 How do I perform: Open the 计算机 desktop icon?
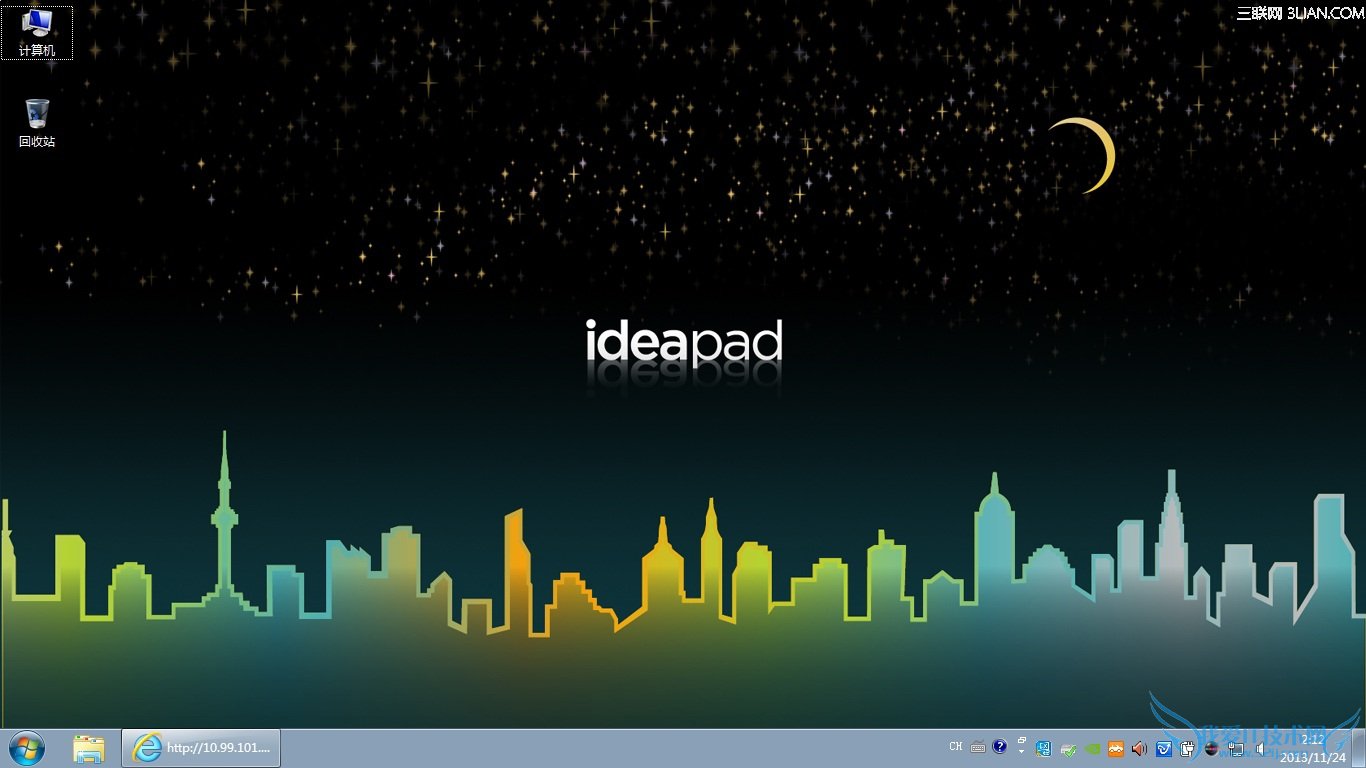tap(37, 33)
